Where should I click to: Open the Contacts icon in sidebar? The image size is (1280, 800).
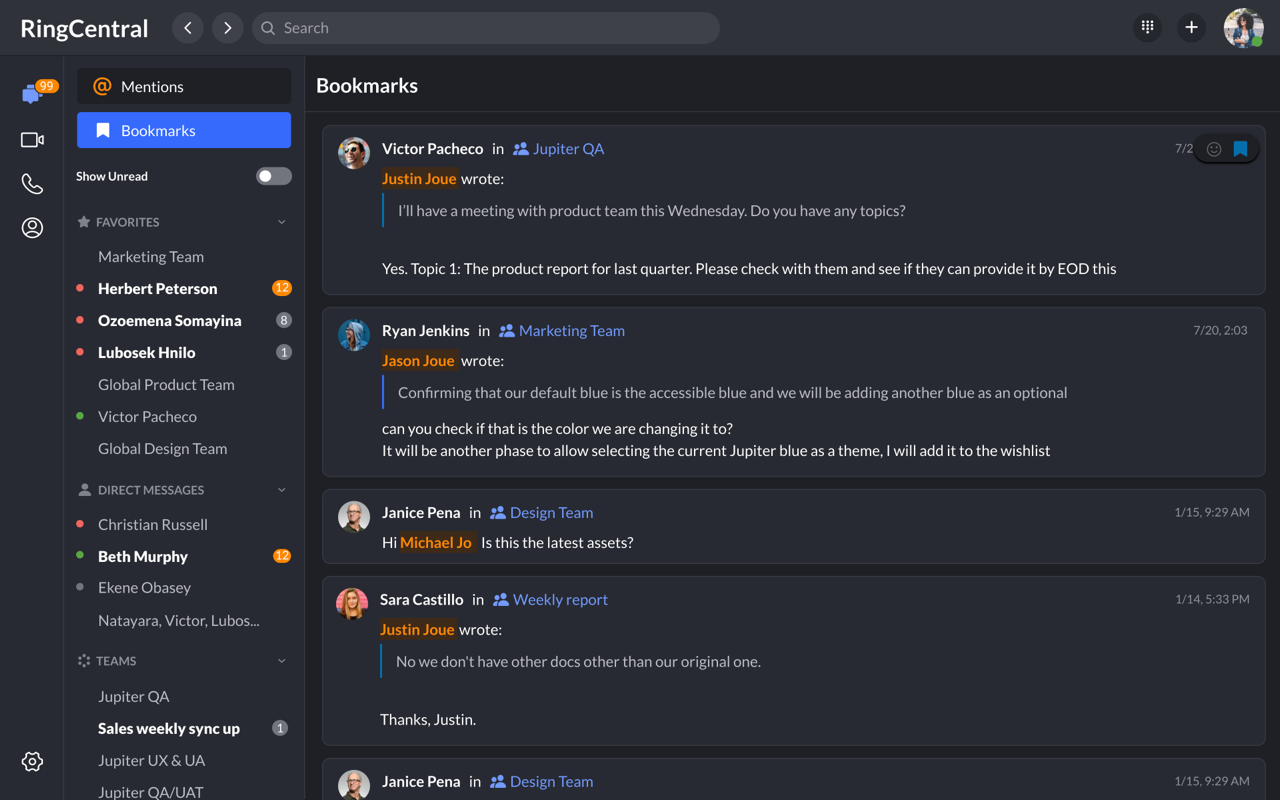pos(32,228)
